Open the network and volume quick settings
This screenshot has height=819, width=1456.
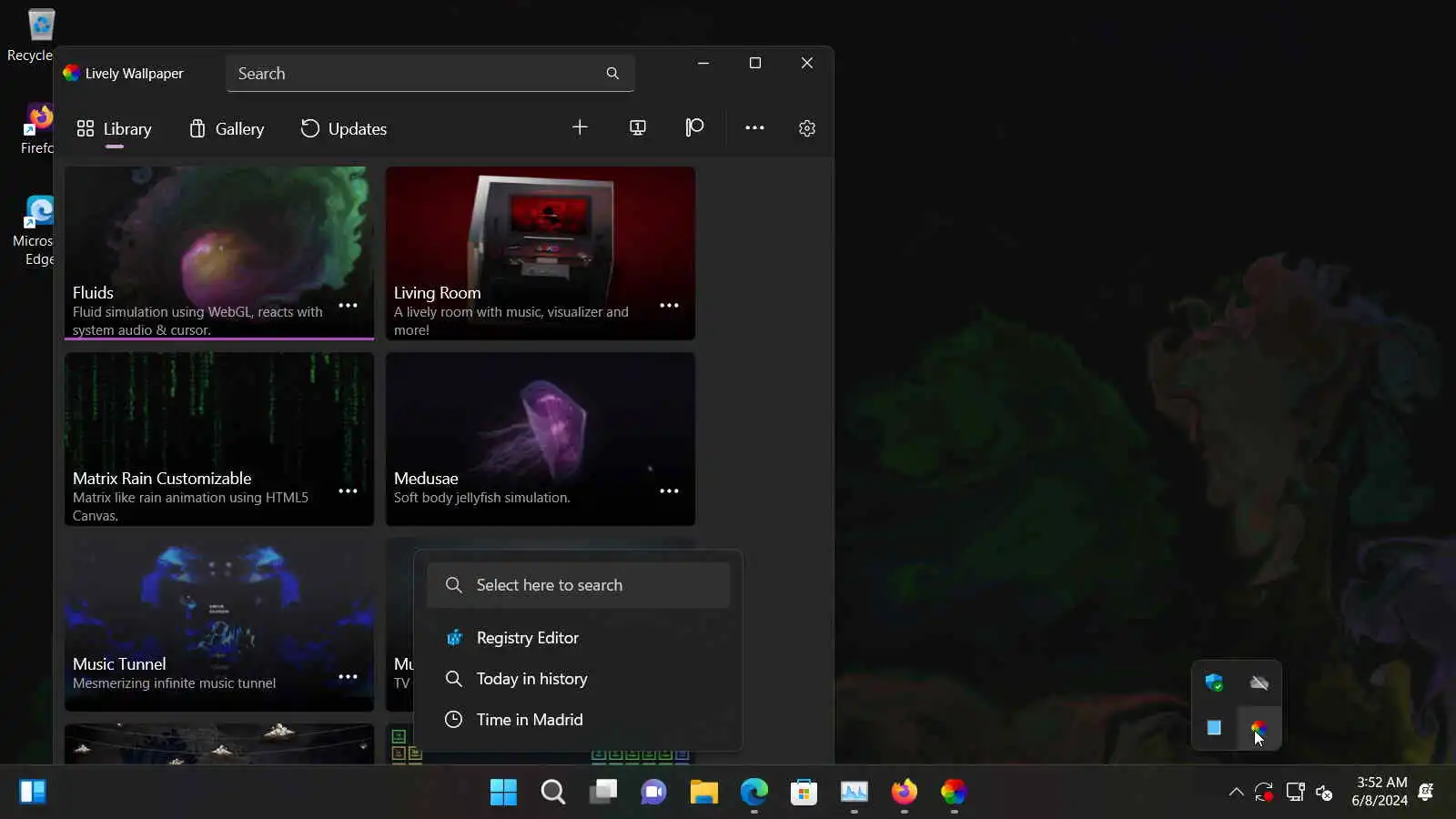coord(1325,793)
